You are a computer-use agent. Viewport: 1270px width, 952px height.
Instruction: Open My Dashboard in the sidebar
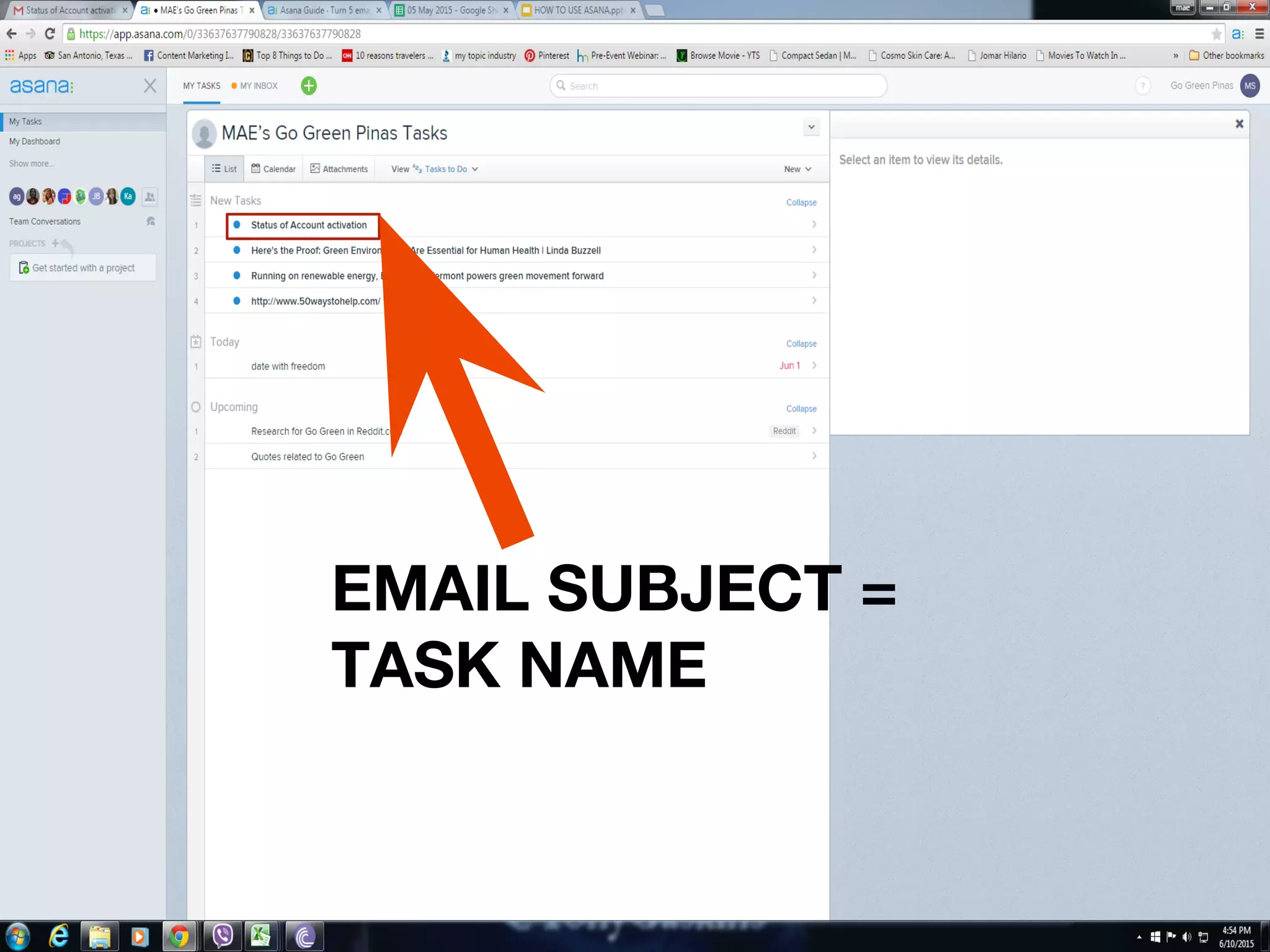(35, 141)
